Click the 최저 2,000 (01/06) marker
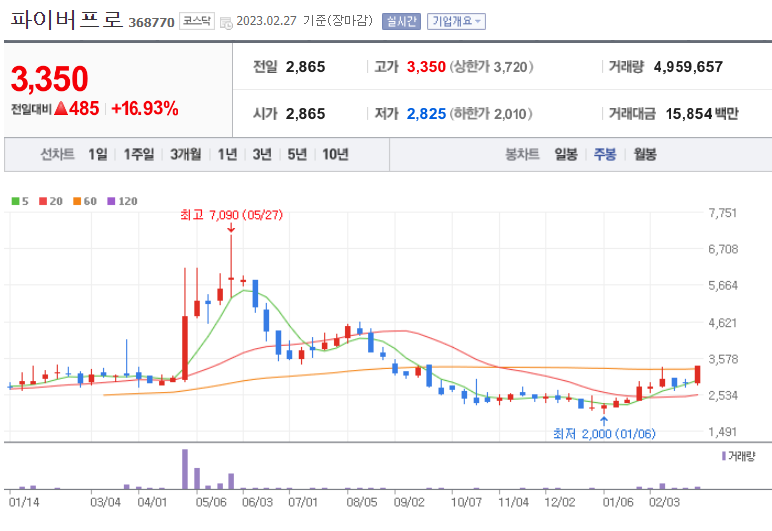This screenshot has height=531, width=772. pos(604,434)
